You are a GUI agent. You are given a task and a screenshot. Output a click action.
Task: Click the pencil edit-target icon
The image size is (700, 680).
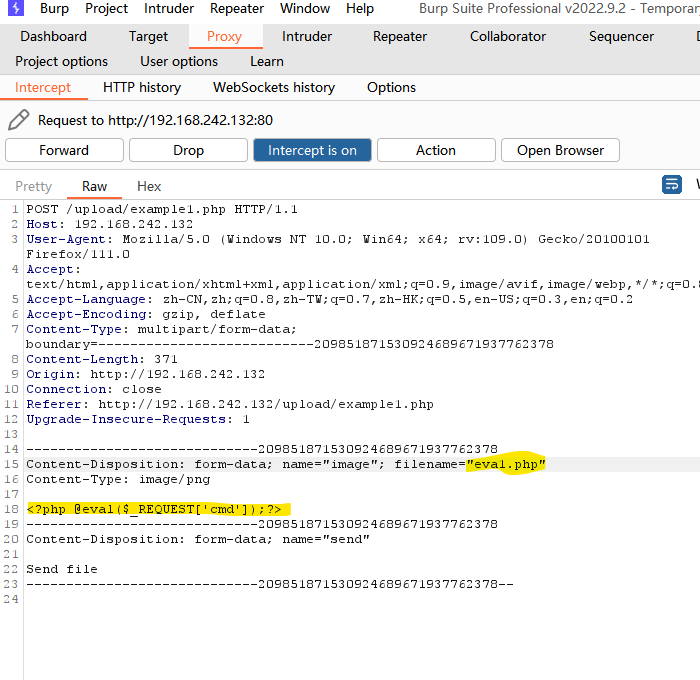19,120
